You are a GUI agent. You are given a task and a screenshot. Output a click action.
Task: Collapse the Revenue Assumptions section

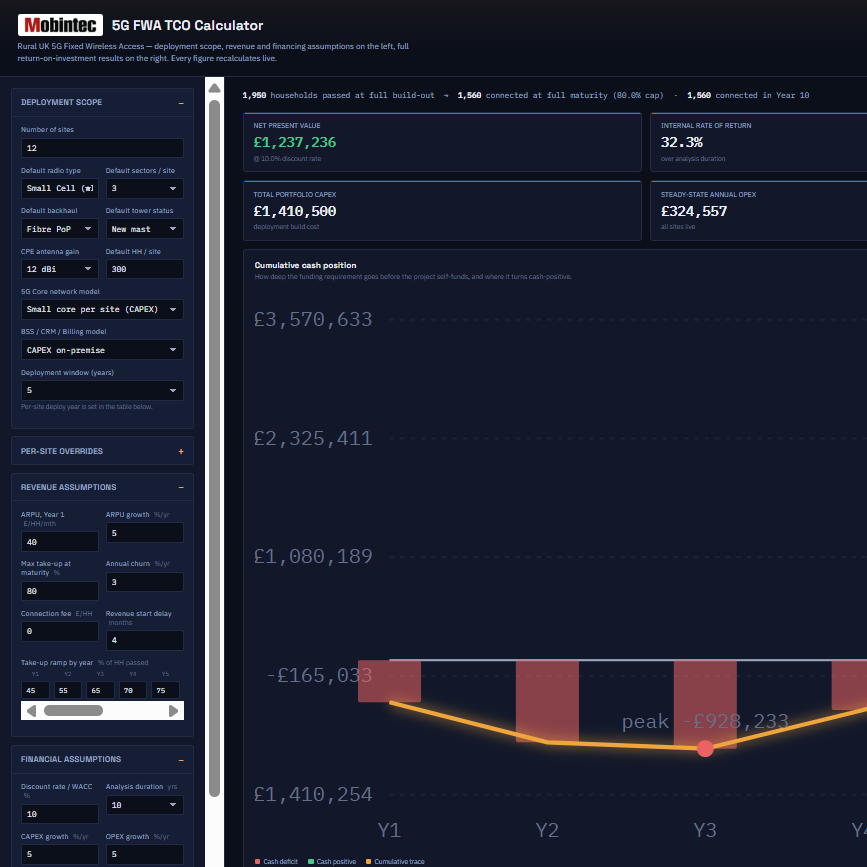pos(181,488)
